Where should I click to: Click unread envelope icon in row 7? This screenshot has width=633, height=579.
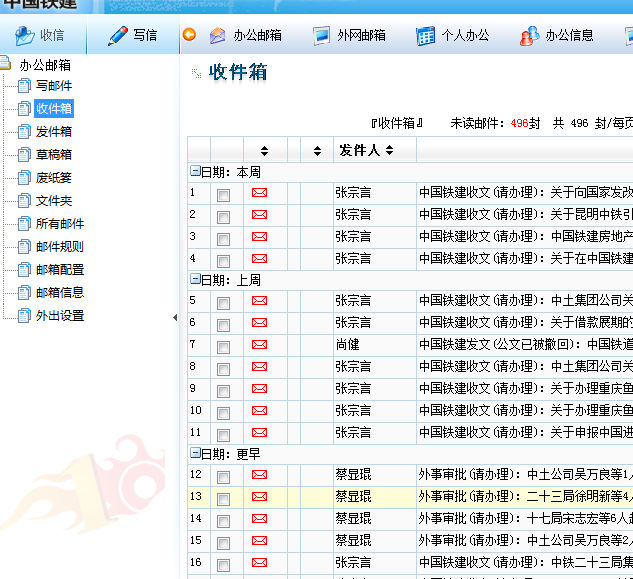[x=259, y=344]
